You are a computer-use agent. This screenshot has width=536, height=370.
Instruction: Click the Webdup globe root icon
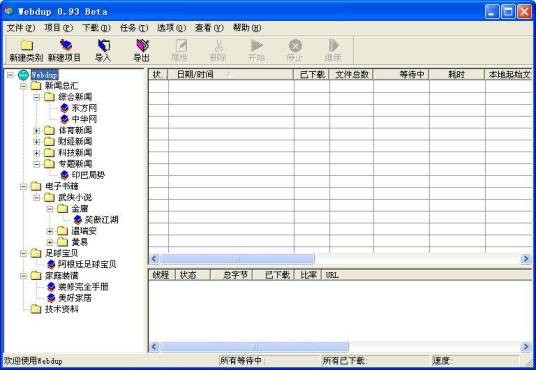24,75
